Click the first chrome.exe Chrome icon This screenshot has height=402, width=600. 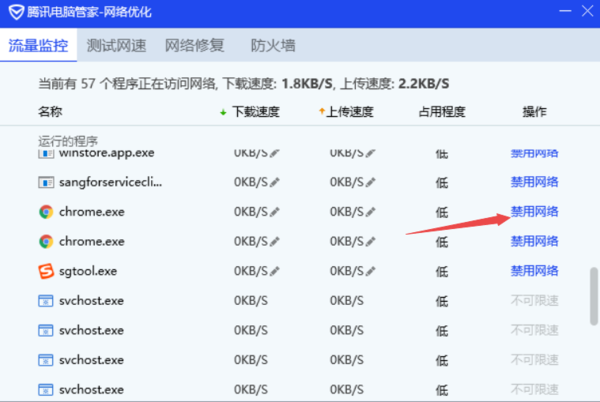(46, 212)
